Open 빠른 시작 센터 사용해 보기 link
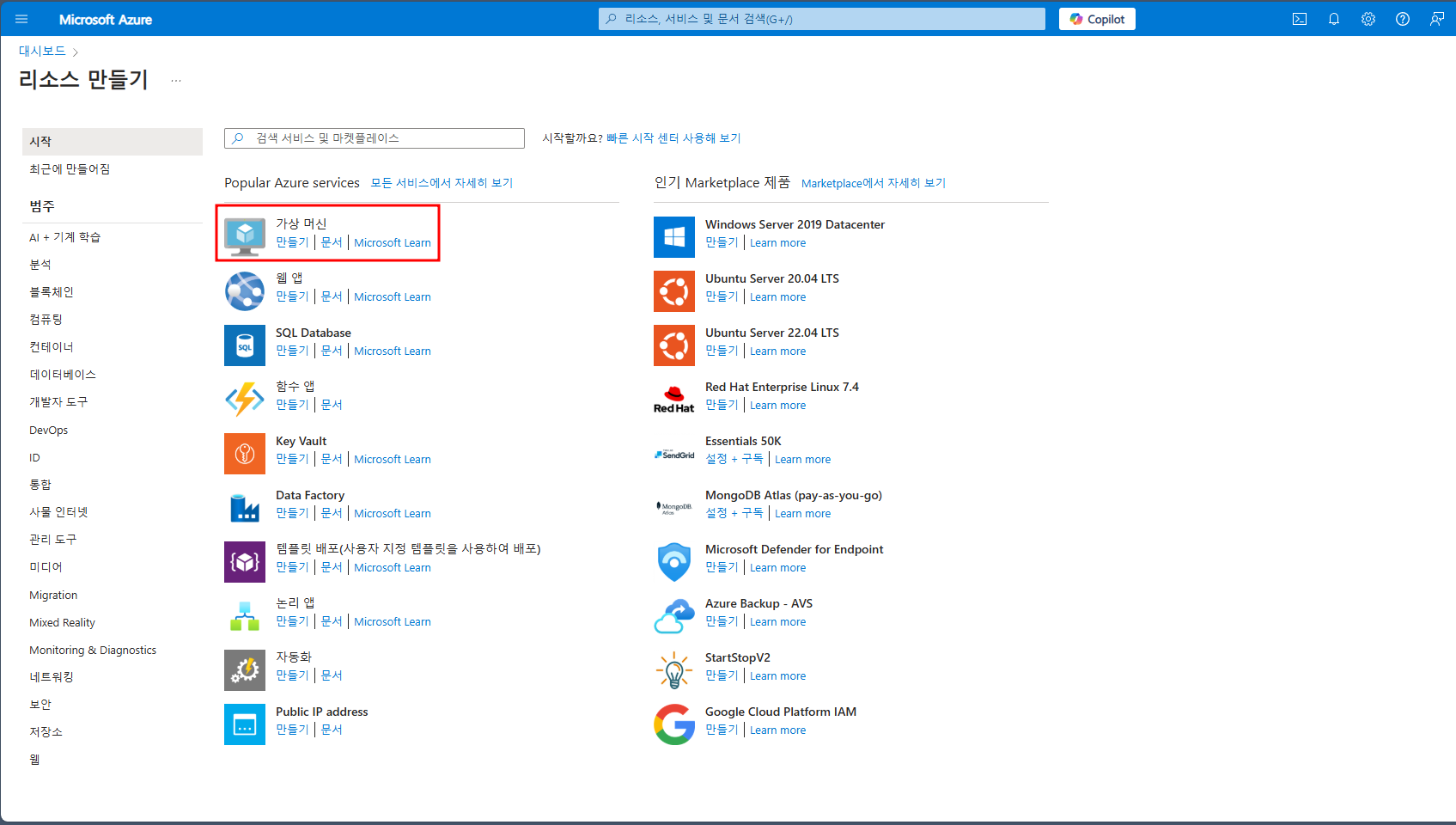The width and height of the screenshot is (1456, 825). point(673,138)
